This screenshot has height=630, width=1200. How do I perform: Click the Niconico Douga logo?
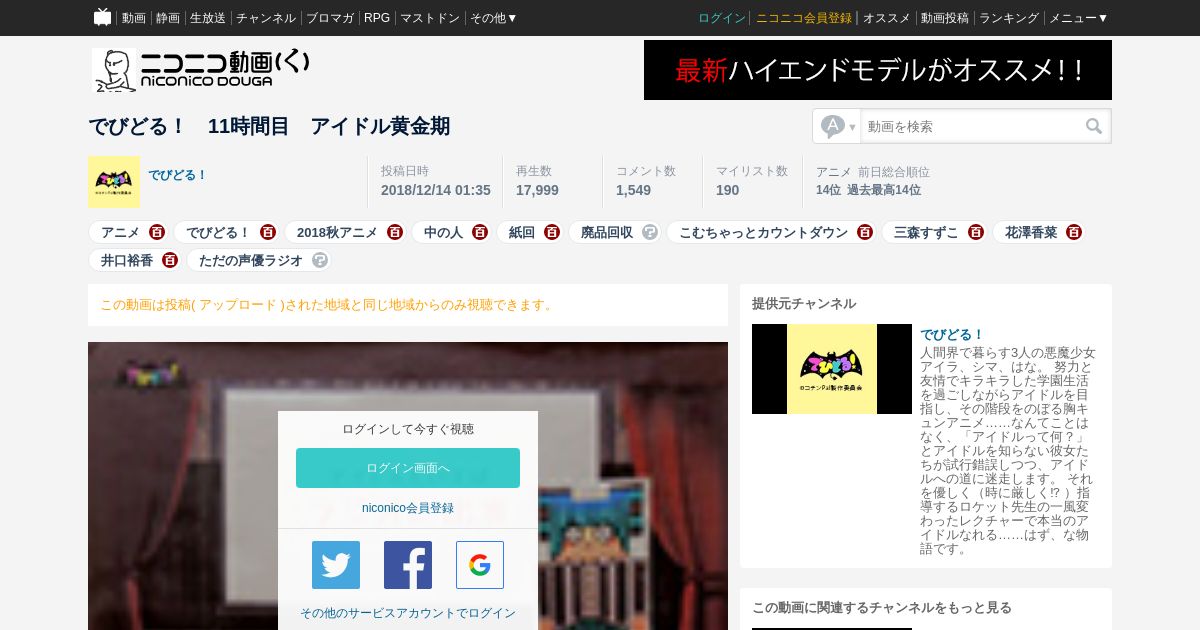point(201,70)
